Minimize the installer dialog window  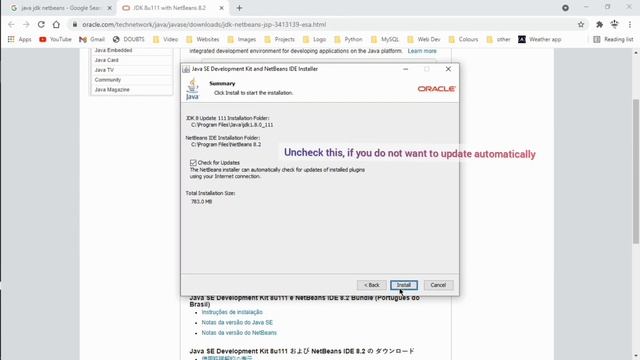click(x=405, y=69)
